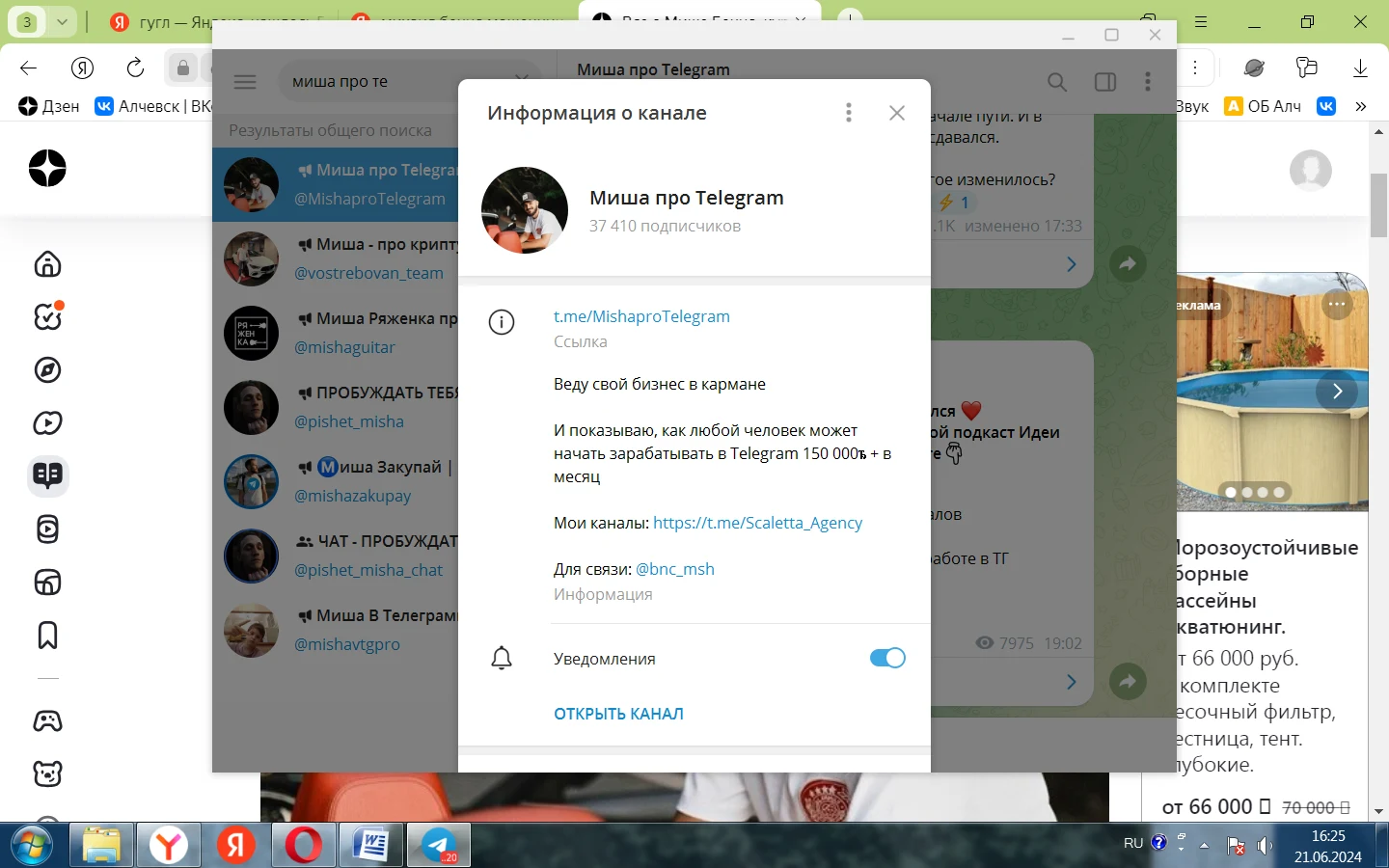
Task: Toggle the Telegram side panel icon
Action: pyautogui.click(x=1105, y=82)
